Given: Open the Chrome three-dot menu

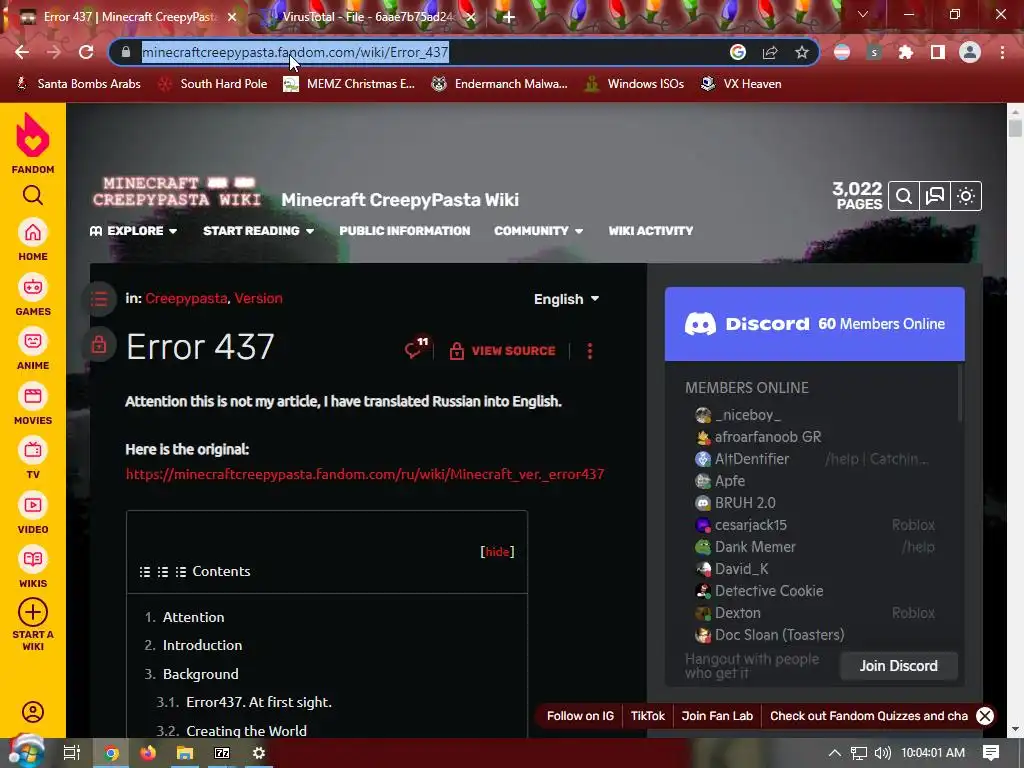Looking at the screenshot, I should tap(1002, 52).
